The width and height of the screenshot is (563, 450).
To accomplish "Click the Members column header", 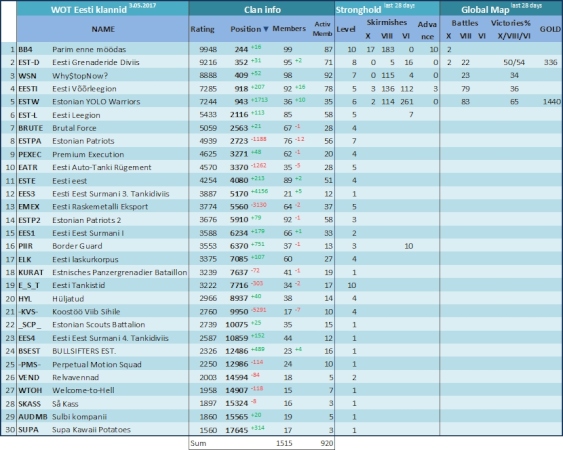I will pyautogui.click(x=289, y=28).
